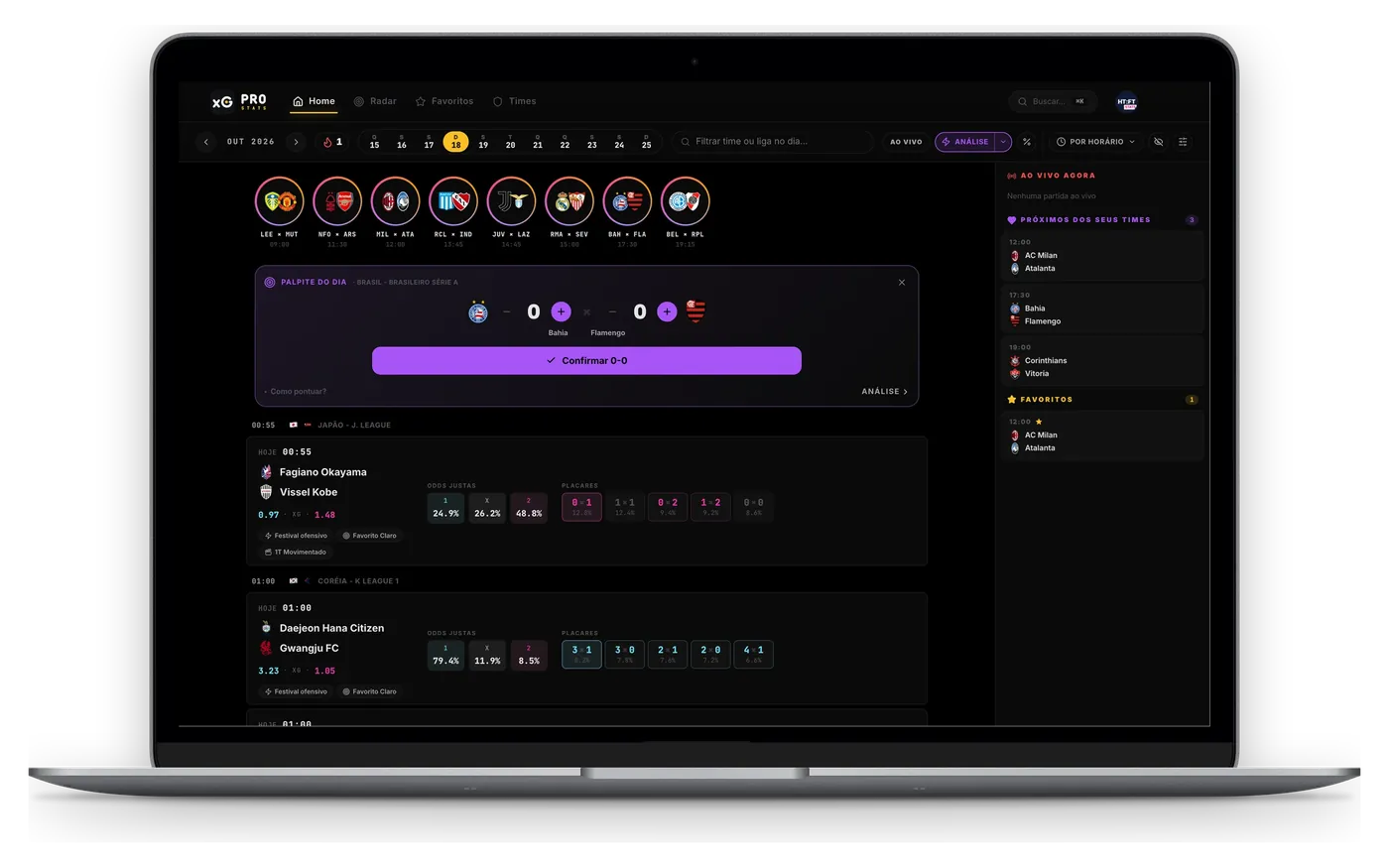Toggle the Ao Vivo live filter
Screen dimensions: 1389x868
pyautogui.click(x=906, y=142)
